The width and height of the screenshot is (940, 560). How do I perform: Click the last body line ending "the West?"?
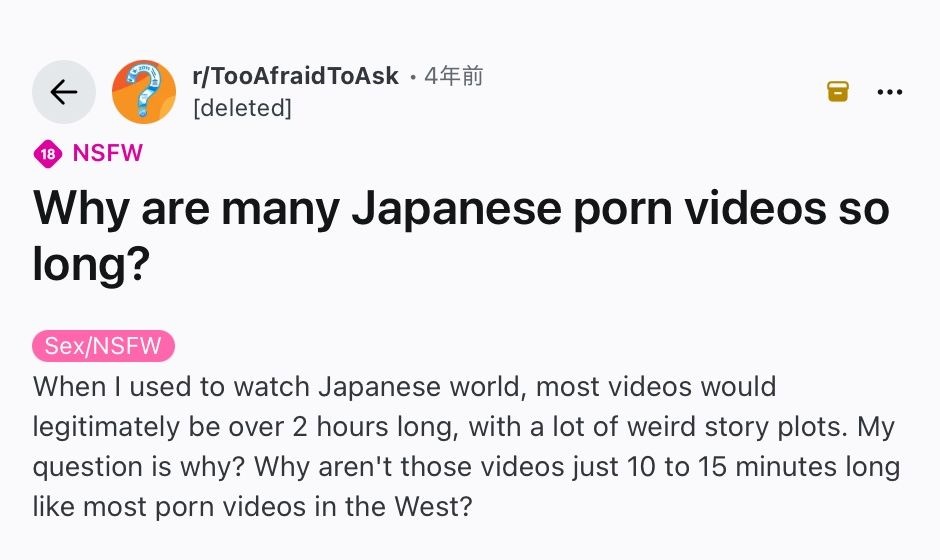(252, 506)
